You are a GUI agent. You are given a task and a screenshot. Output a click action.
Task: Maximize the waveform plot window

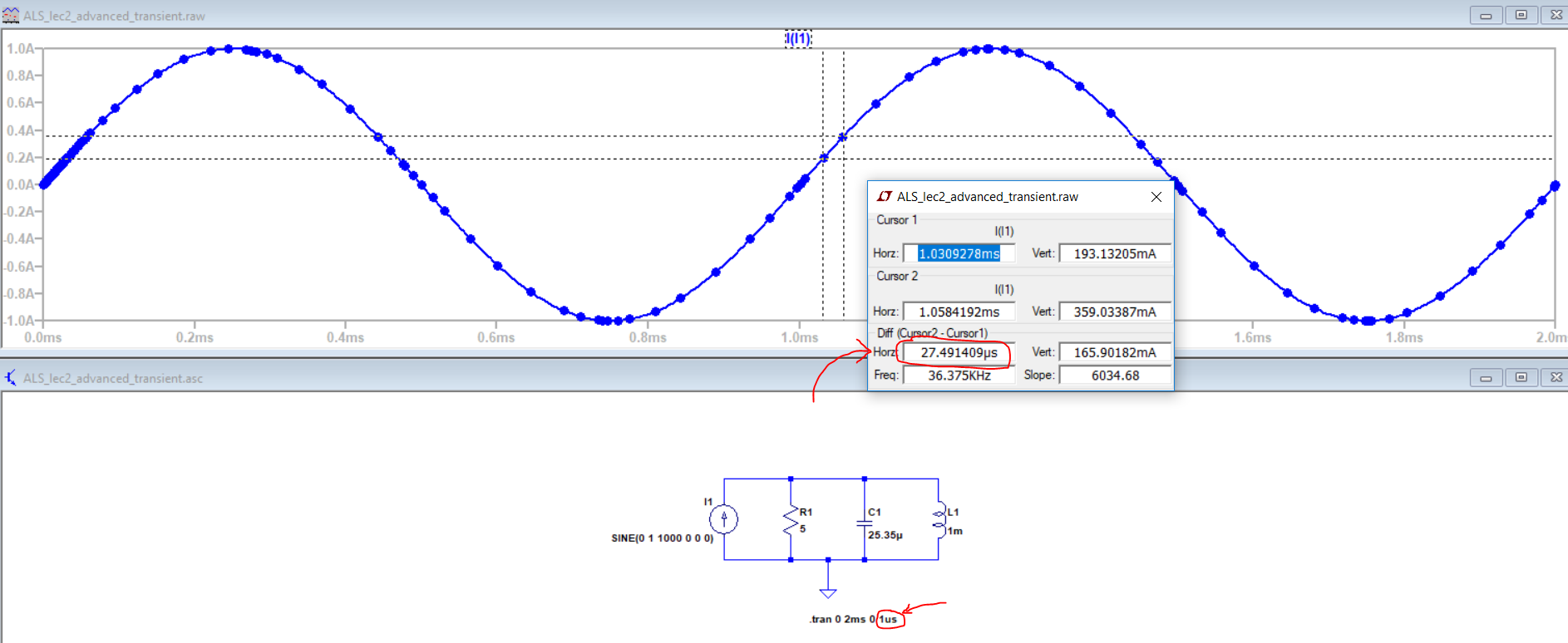(1521, 15)
